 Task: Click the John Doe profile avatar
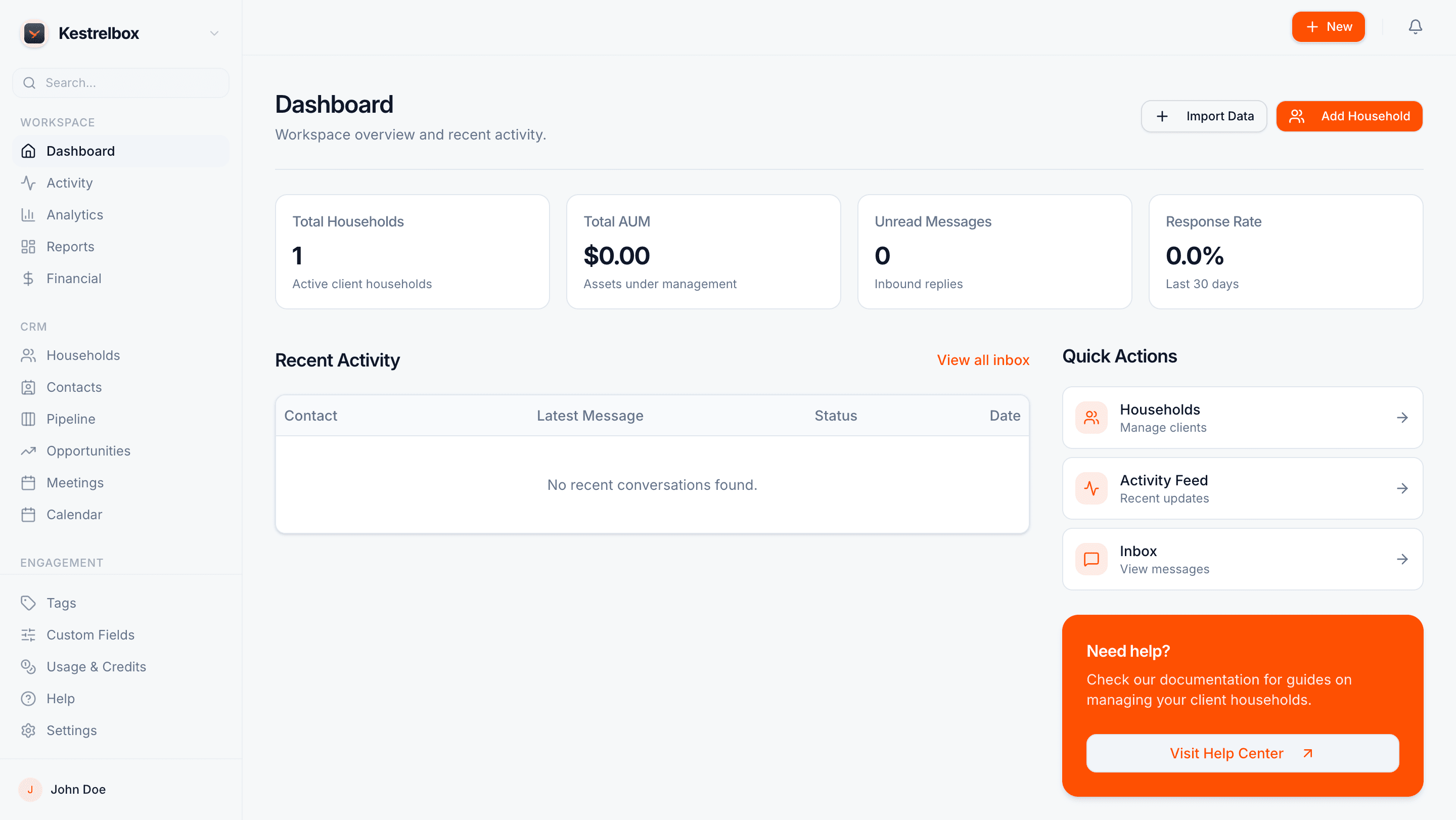(x=30, y=790)
